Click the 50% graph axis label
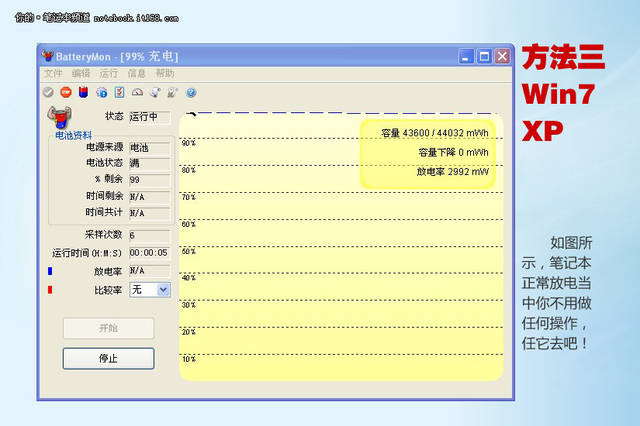The image size is (640, 426). pyautogui.click(x=189, y=251)
